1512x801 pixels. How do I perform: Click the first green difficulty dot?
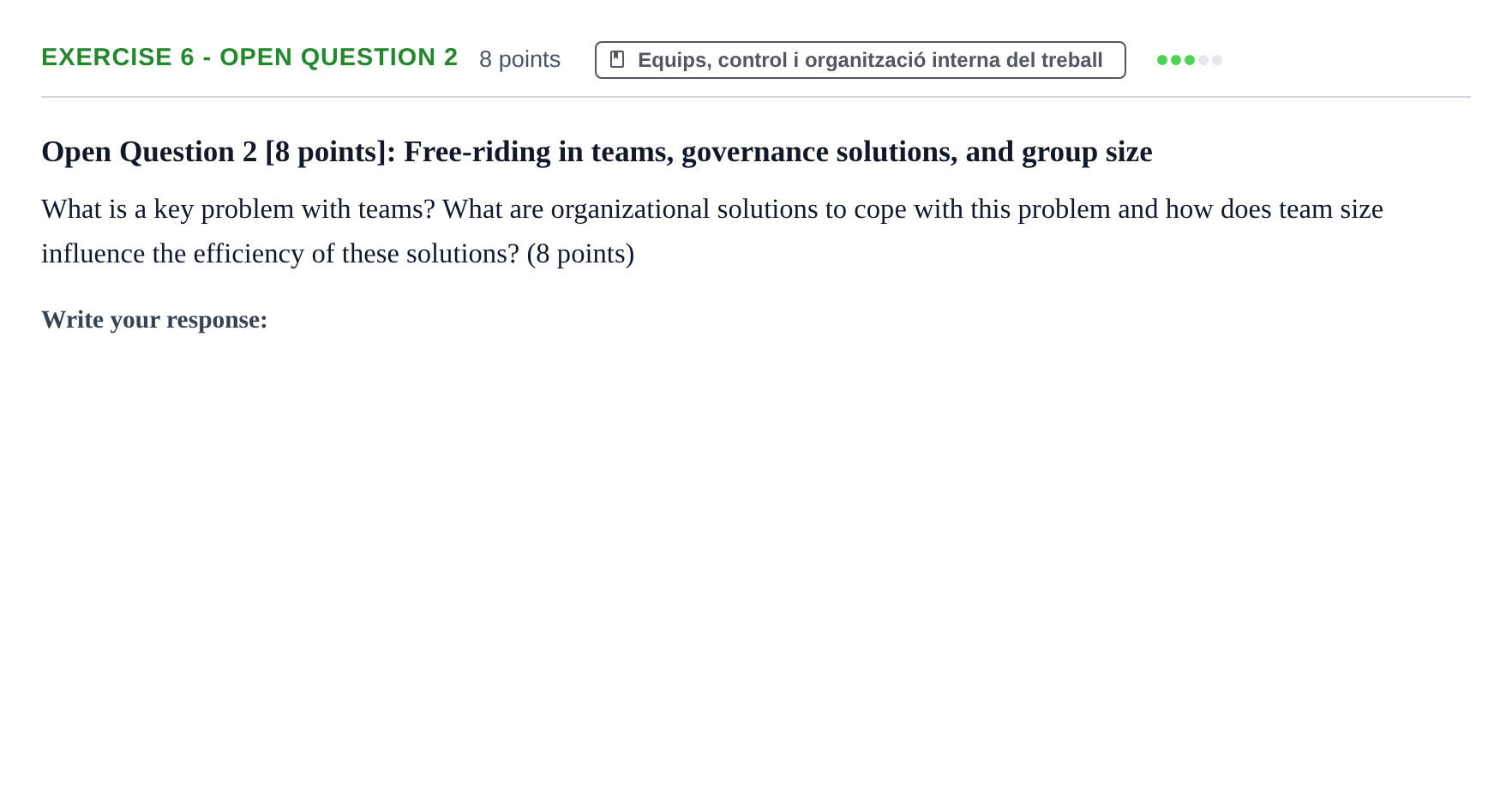(x=1162, y=60)
